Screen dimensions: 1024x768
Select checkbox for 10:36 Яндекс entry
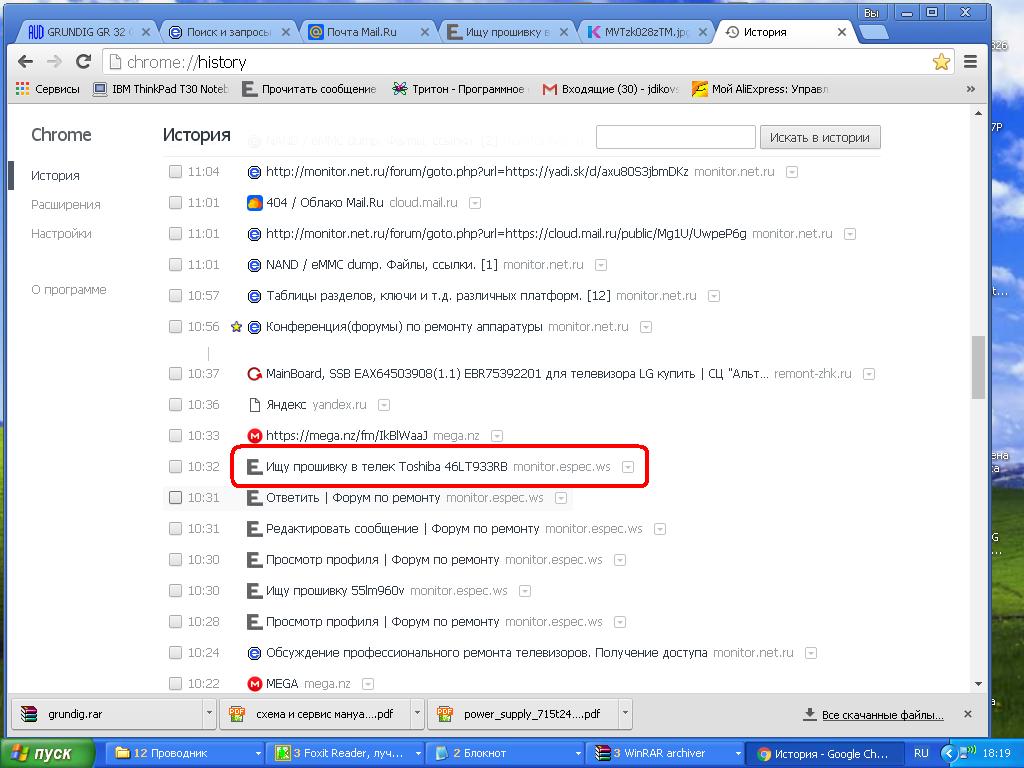click(176, 405)
